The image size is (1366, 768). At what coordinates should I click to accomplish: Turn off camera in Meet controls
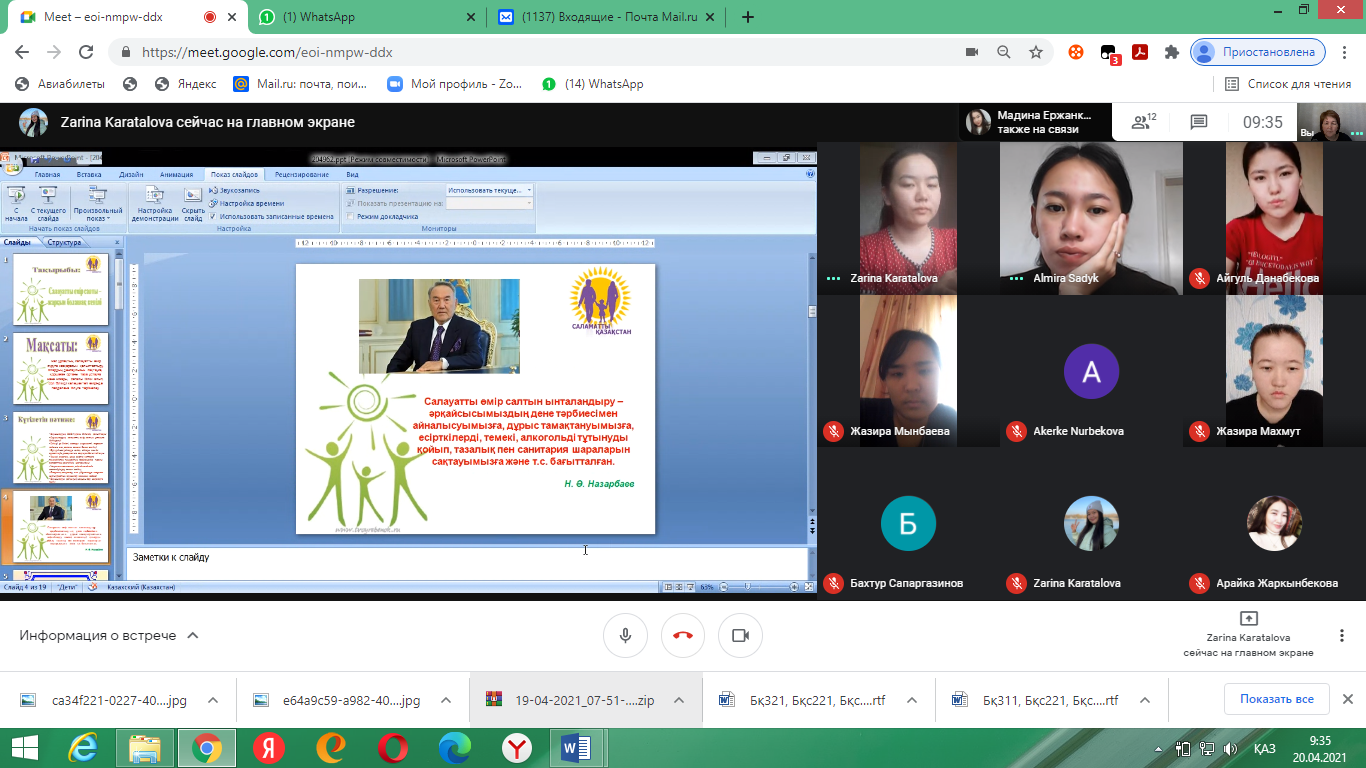pos(740,636)
